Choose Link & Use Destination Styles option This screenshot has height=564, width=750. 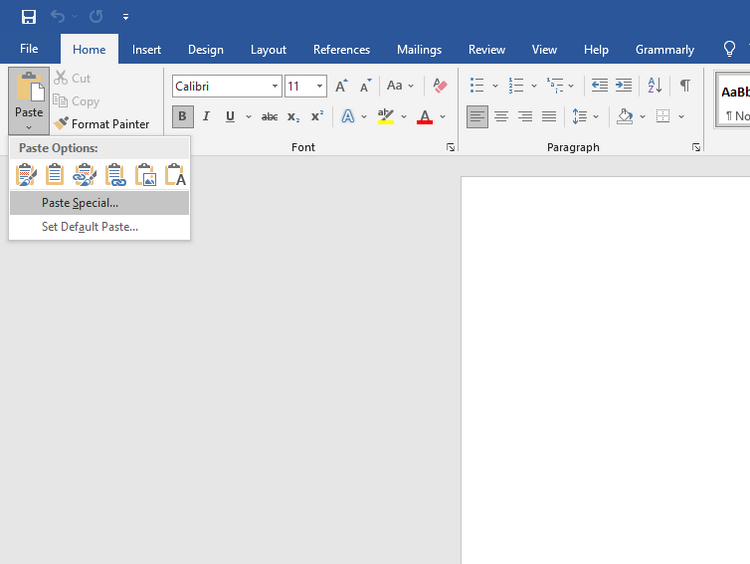coord(115,175)
